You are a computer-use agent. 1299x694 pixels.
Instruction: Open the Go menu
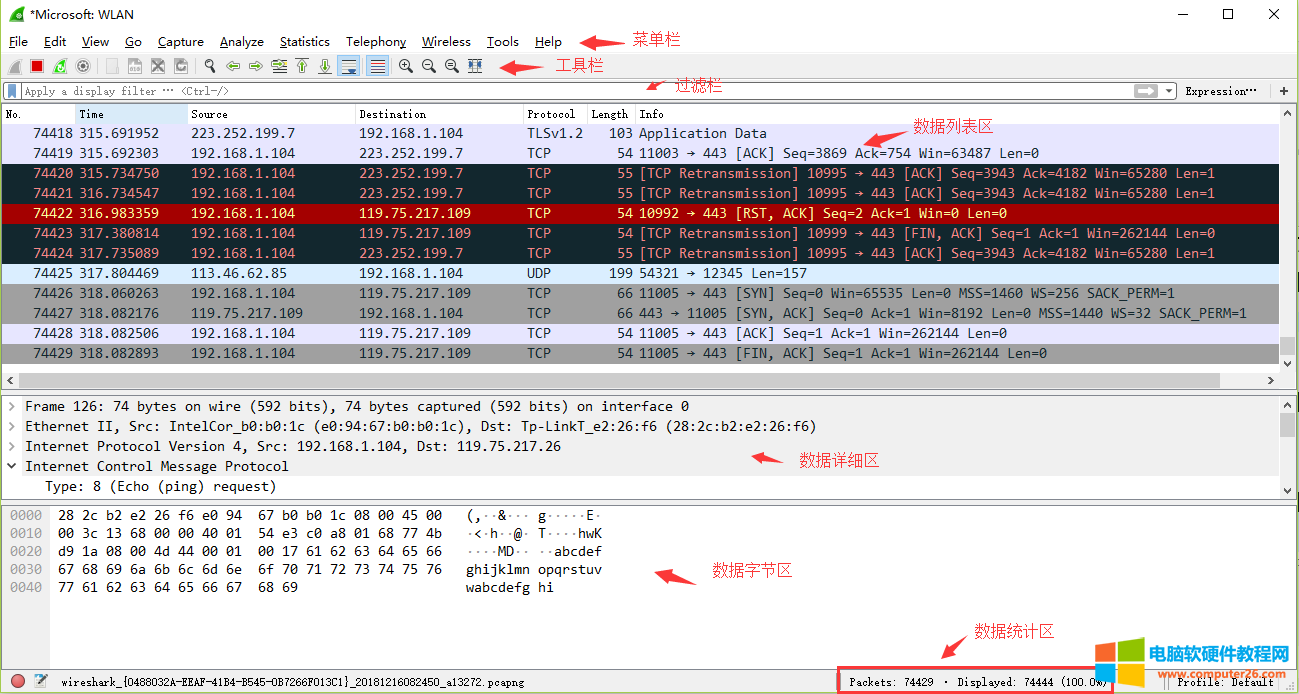[133, 42]
